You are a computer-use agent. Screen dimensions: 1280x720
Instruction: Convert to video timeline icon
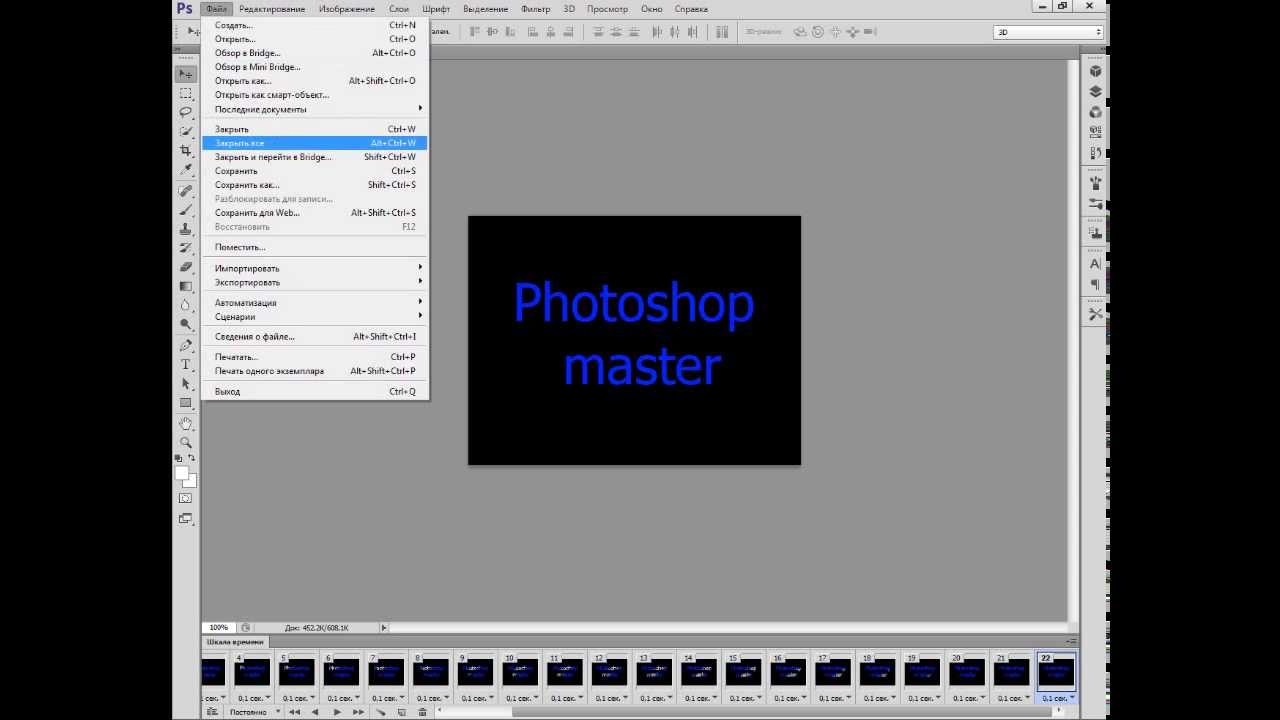[x=211, y=712]
